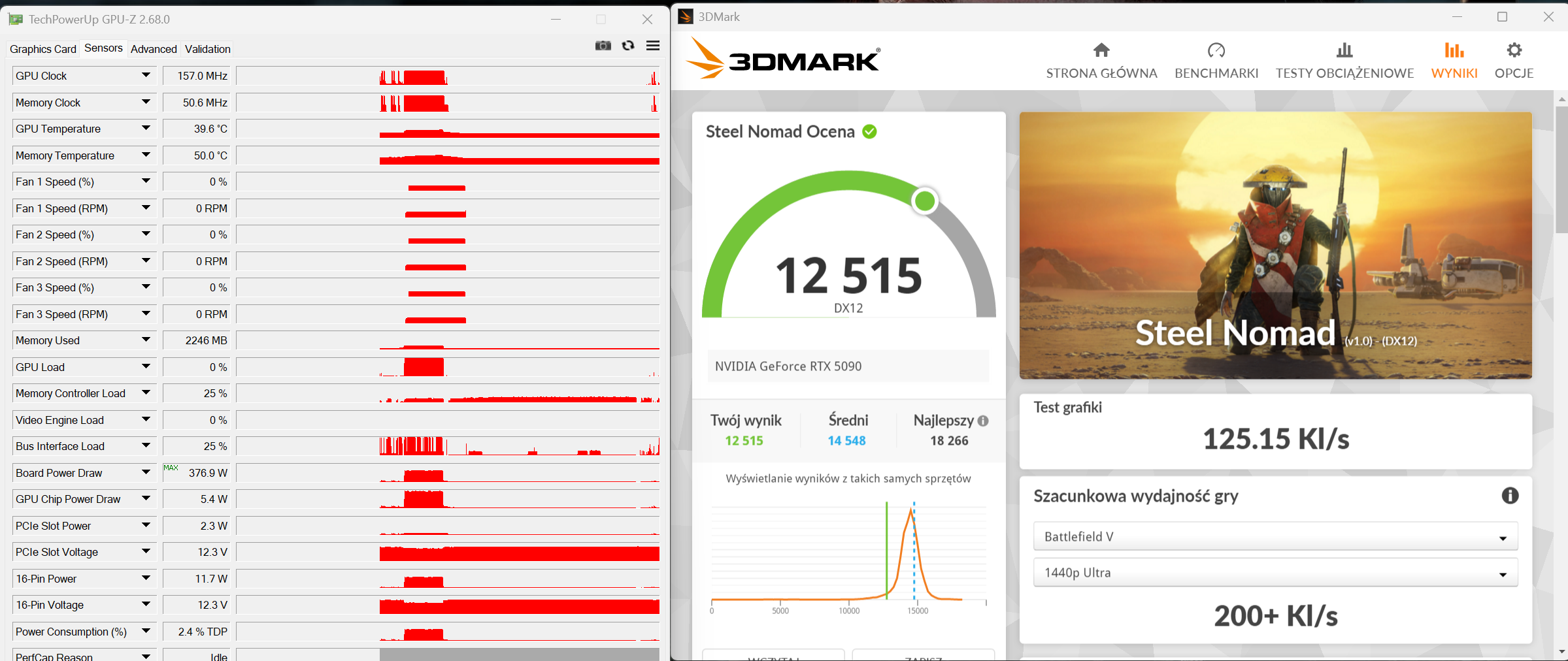Switch to the Graphics Card tab in GPU-Z
The height and width of the screenshot is (661, 1568).
click(x=43, y=49)
